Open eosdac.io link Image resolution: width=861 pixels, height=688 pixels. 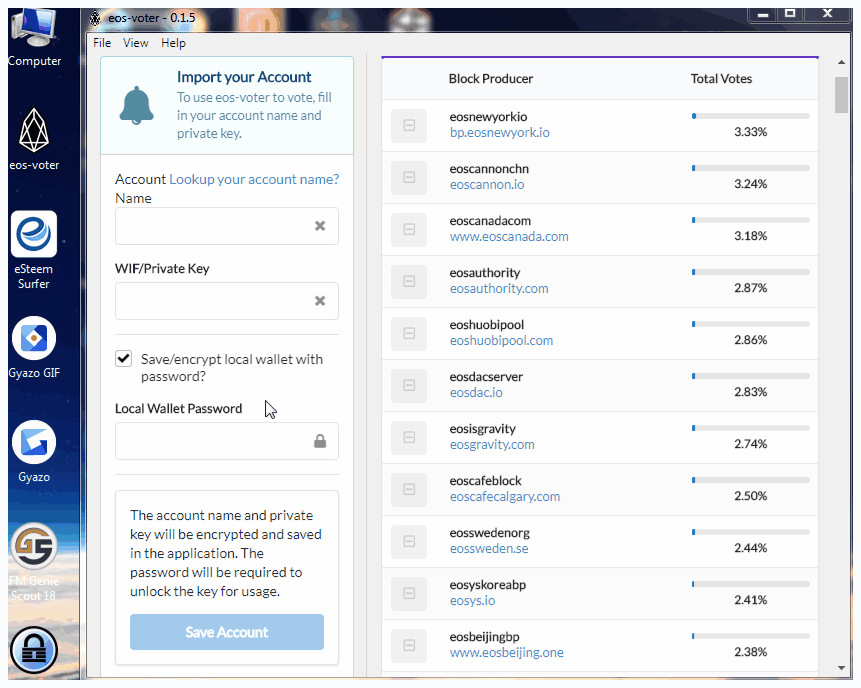click(x=476, y=393)
